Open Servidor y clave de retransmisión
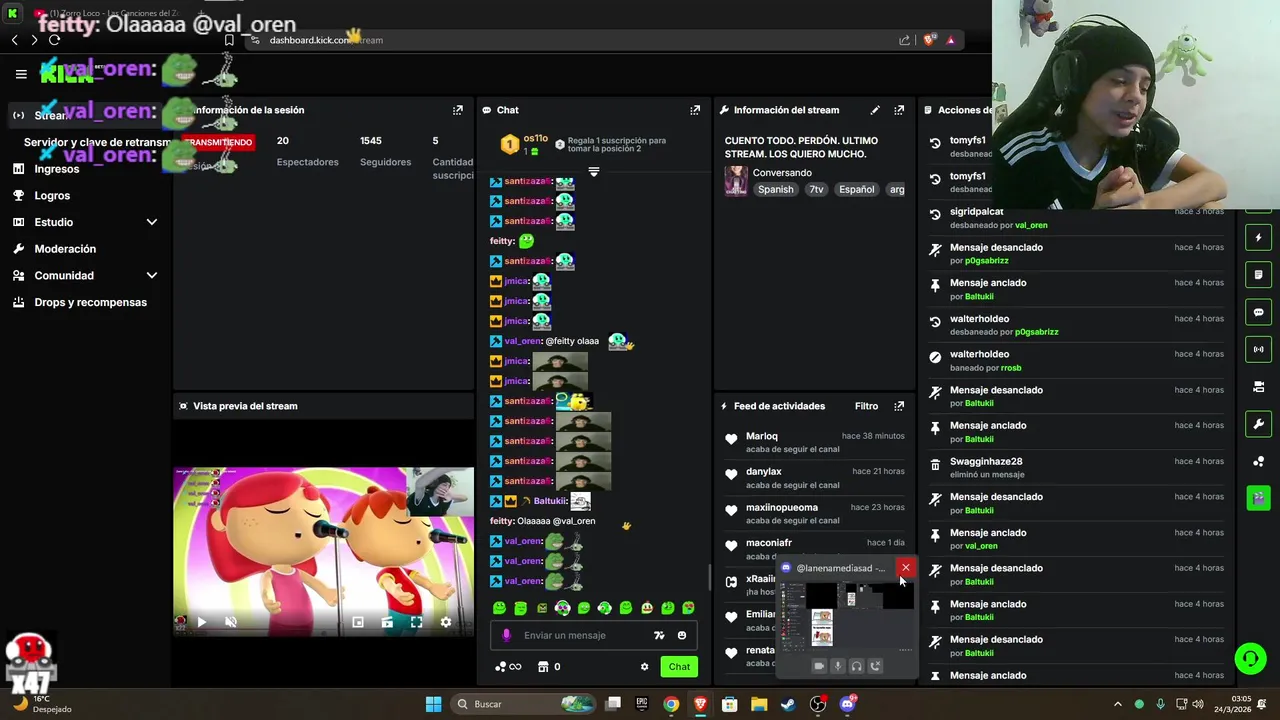This screenshot has width=1280, height=720. click(x=95, y=142)
